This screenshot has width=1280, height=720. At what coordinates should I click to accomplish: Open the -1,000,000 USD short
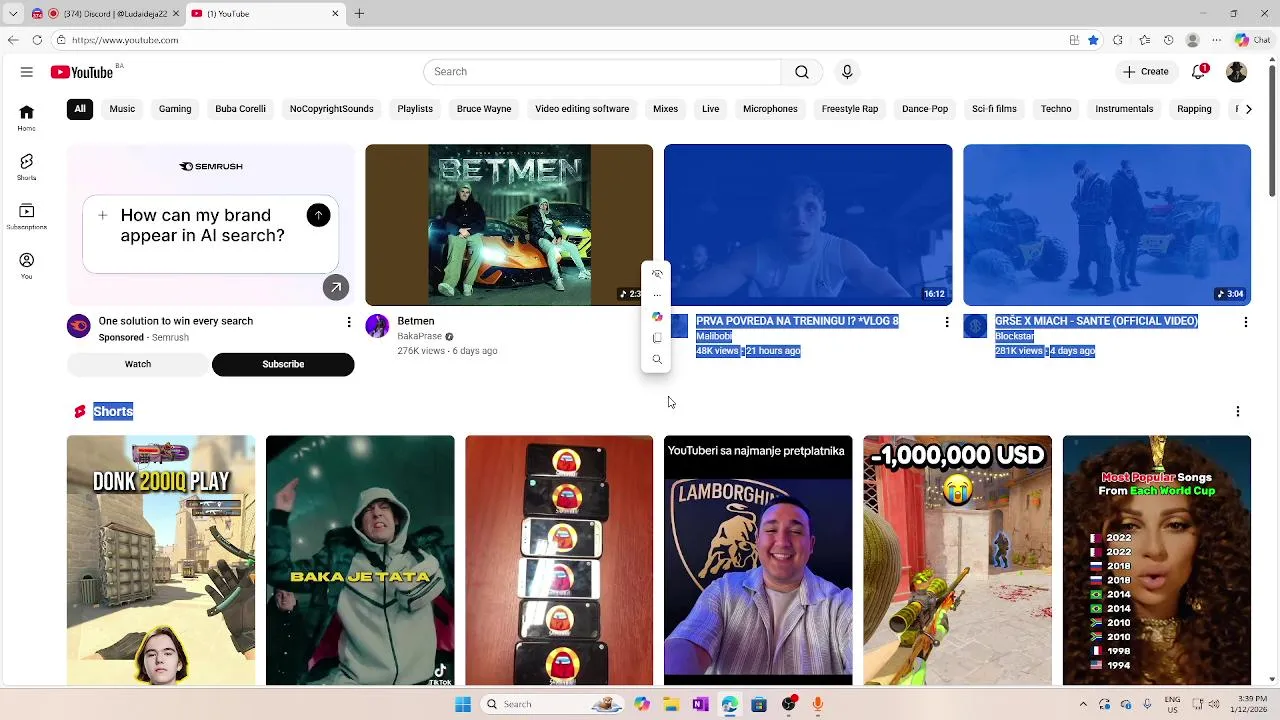957,560
